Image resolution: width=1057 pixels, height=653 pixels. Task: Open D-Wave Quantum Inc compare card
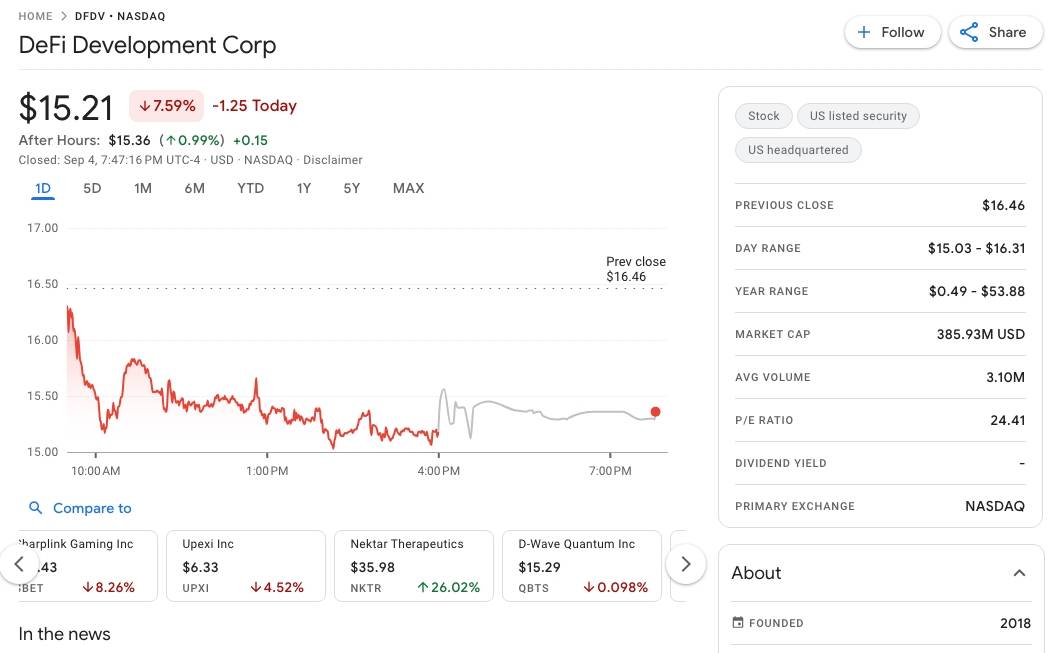[582, 565]
